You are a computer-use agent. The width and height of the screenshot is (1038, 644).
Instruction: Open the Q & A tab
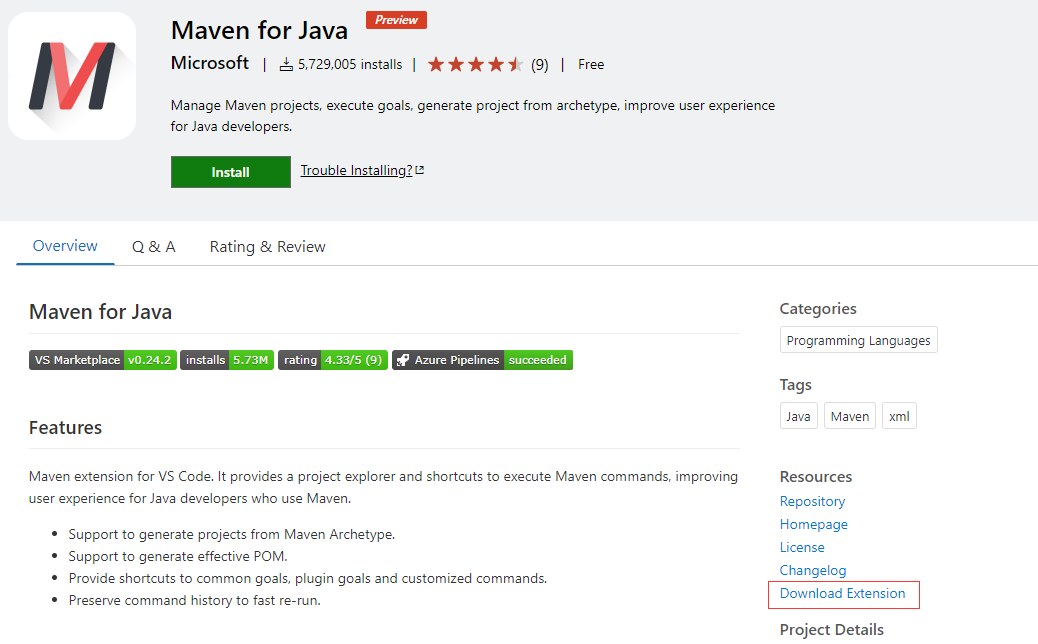click(153, 247)
